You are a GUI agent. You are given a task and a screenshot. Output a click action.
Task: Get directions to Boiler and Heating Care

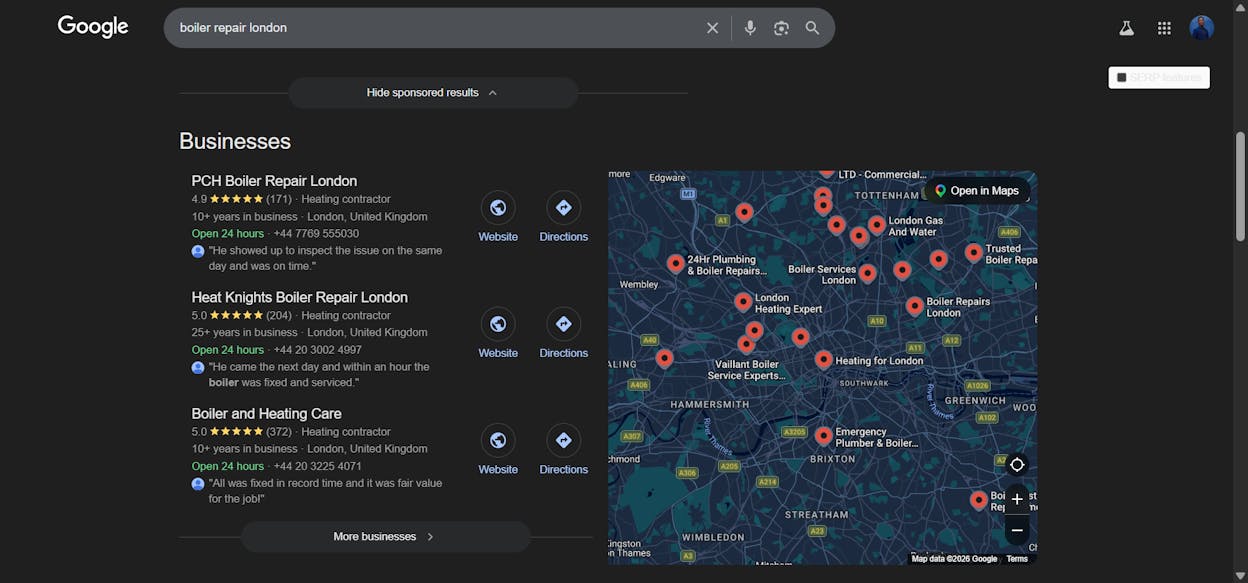[x=563, y=450]
